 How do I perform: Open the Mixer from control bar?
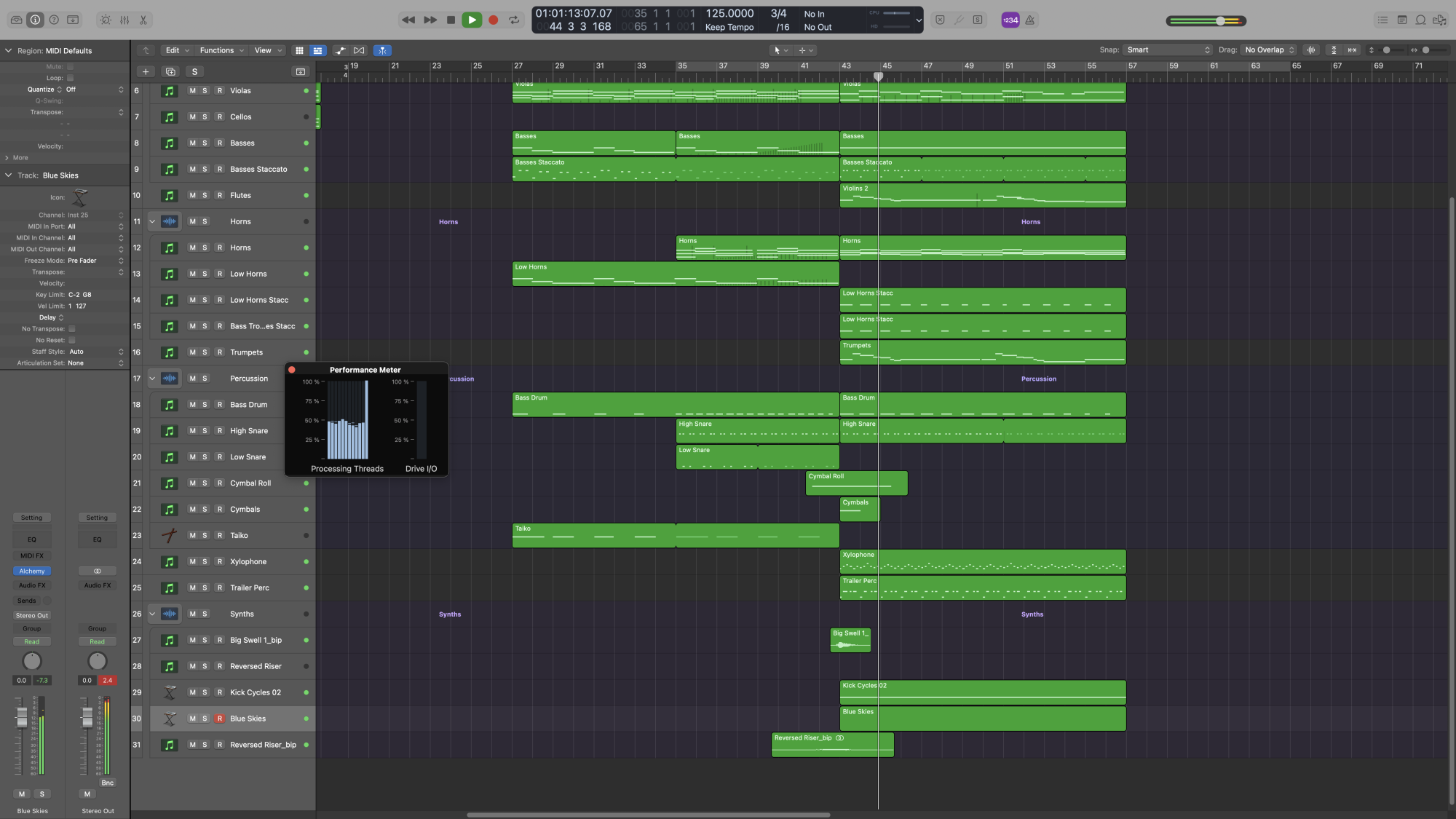coord(124,20)
